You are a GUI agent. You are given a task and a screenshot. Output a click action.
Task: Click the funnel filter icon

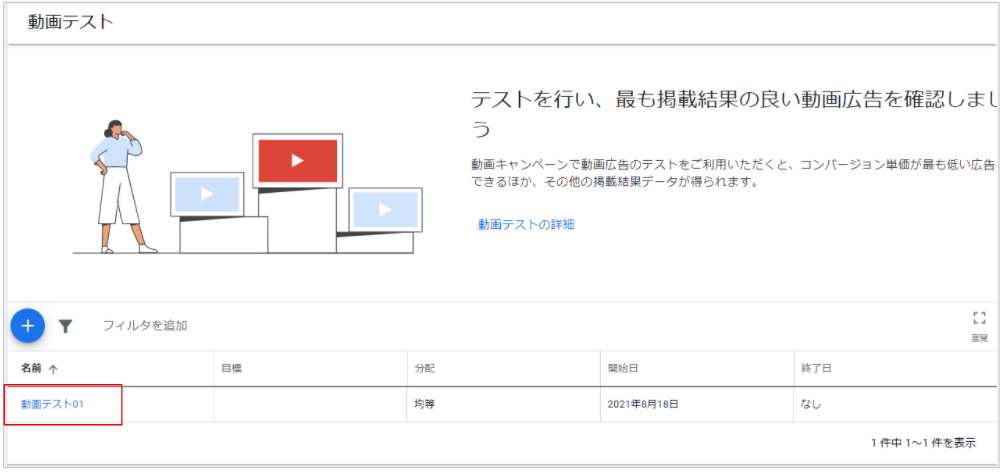tap(65, 326)
